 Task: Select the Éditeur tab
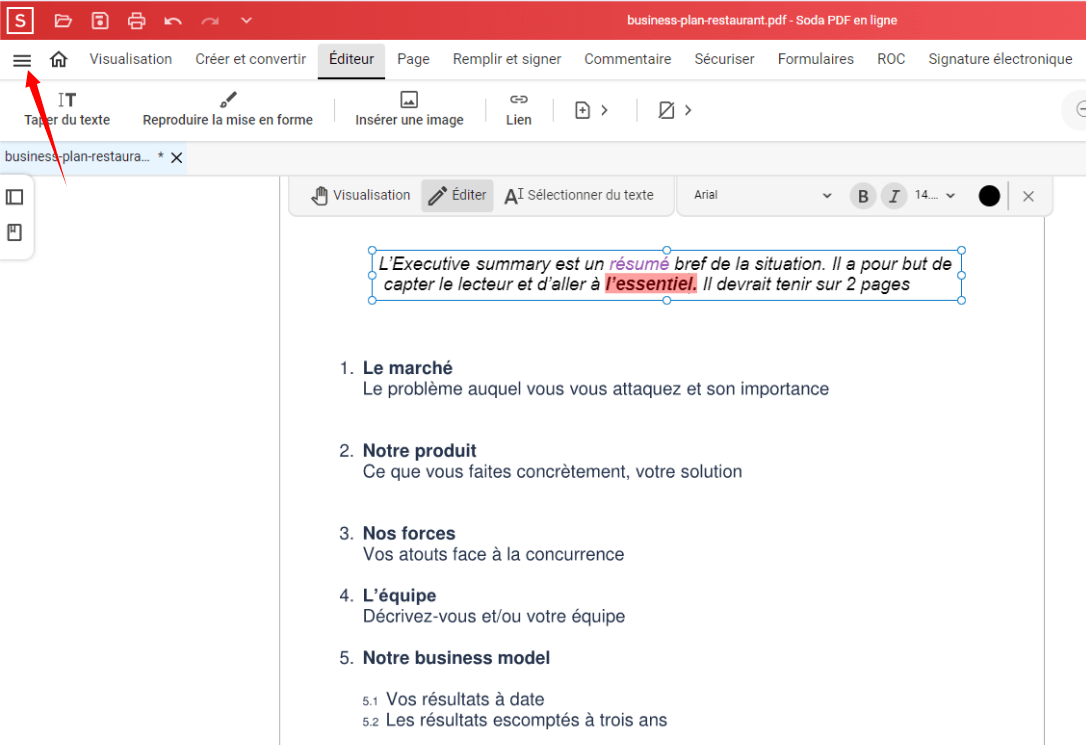(x=351, y=60)
